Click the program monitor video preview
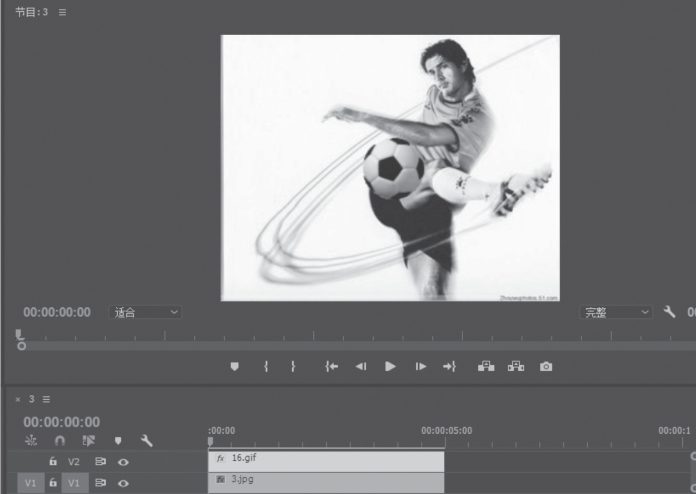 [390, 168]
